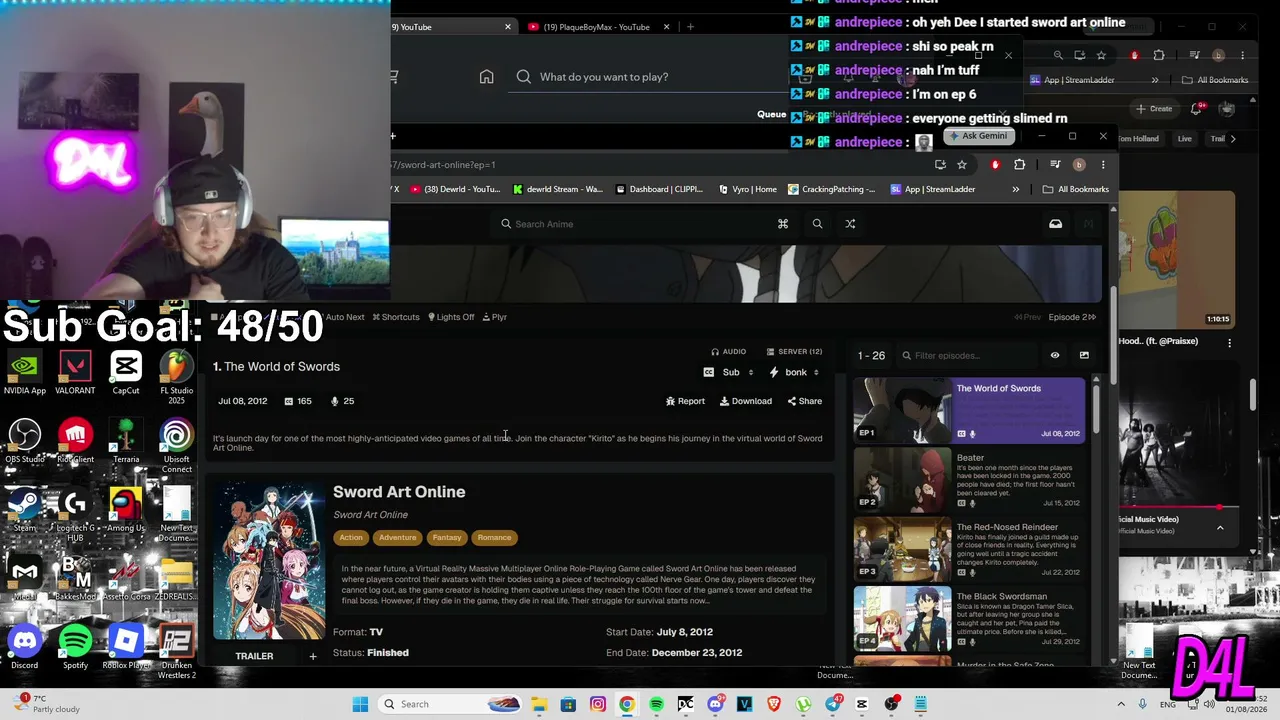Click the install app icon in address bar
Screen dimensions: 1280x720
coord(940,165)
